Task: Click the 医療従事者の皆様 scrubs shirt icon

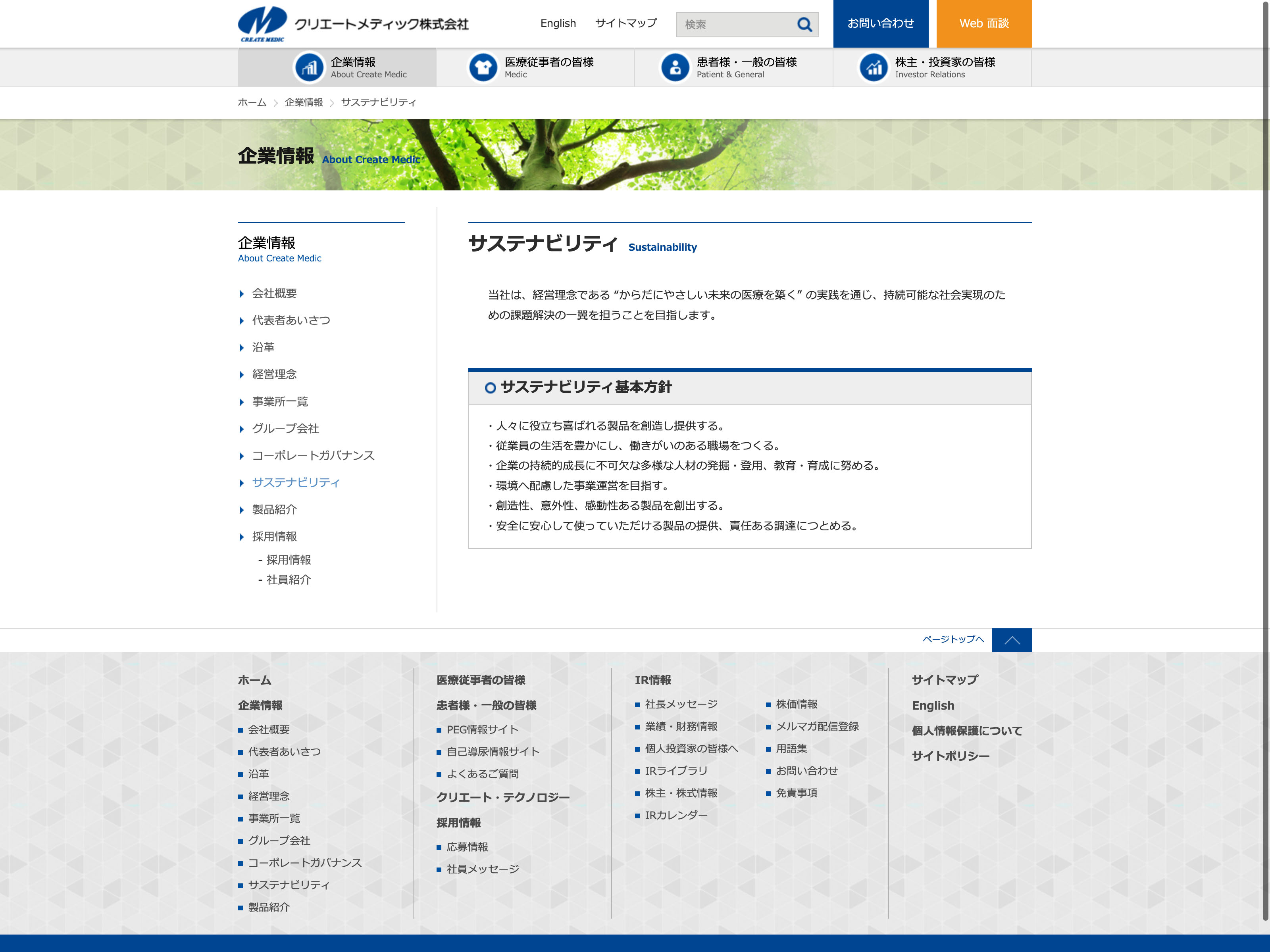Action: pyautogui.click(x=483, y=68)
